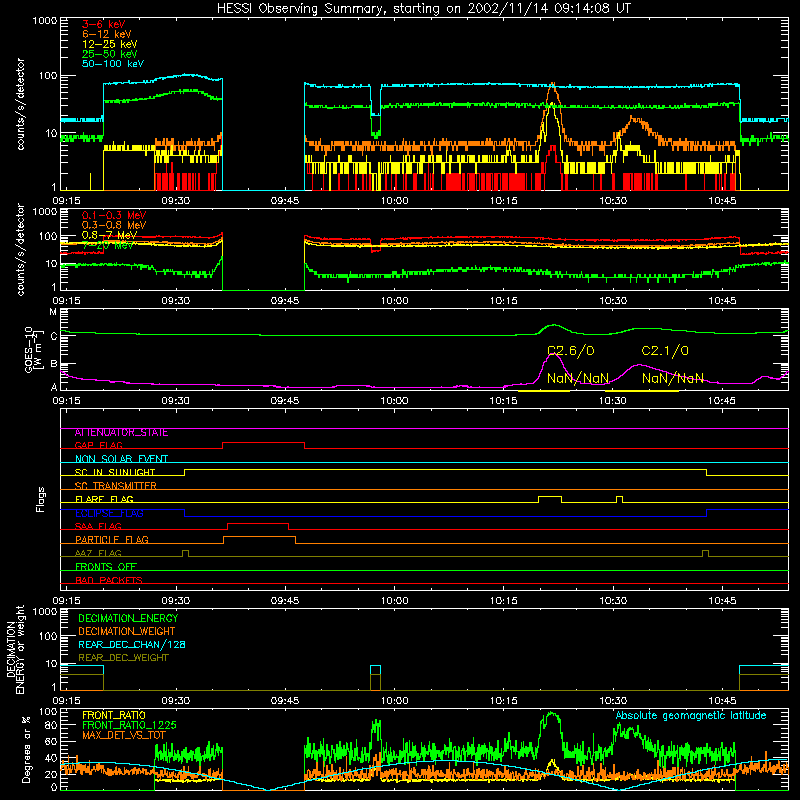The image size is (800, 800).
Task: Select the FRONTS_OFF flag label
Action: [x=106, y=567]
